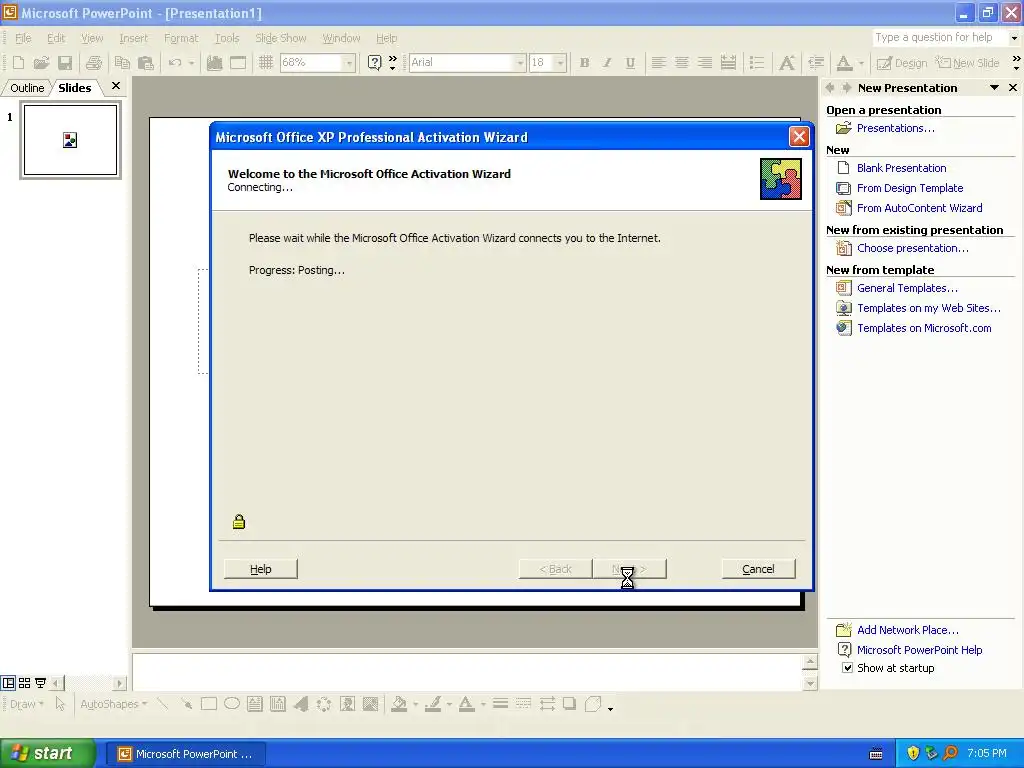Select the Line drawing tool
Screen dimensions: 1024x768
click(x=163, y=704)
